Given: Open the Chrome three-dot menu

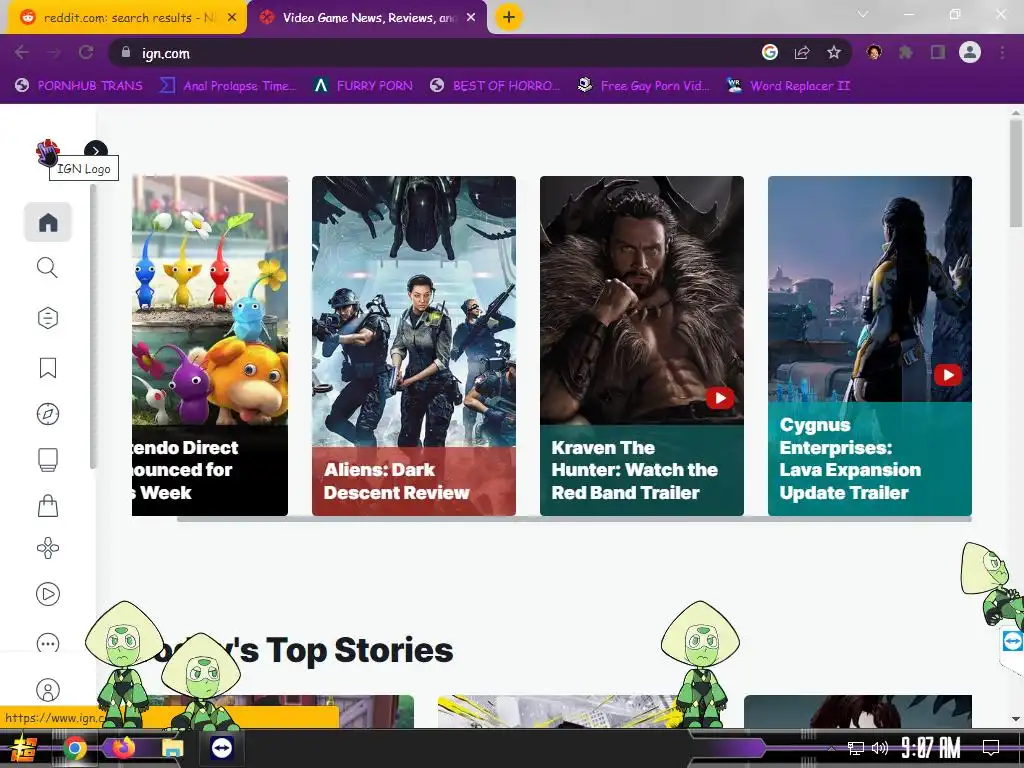Looking at the screenshot, I should [x=1002, y=52].
